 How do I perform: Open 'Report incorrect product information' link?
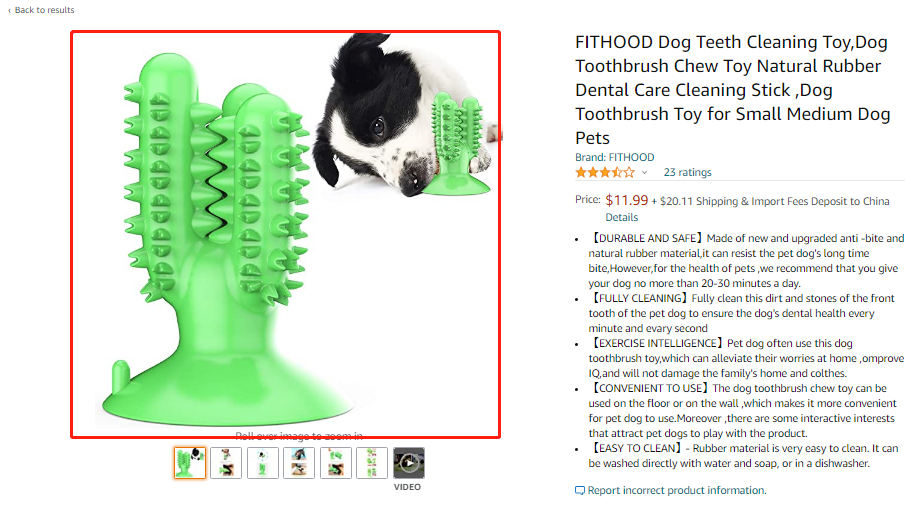click(677, 490)
